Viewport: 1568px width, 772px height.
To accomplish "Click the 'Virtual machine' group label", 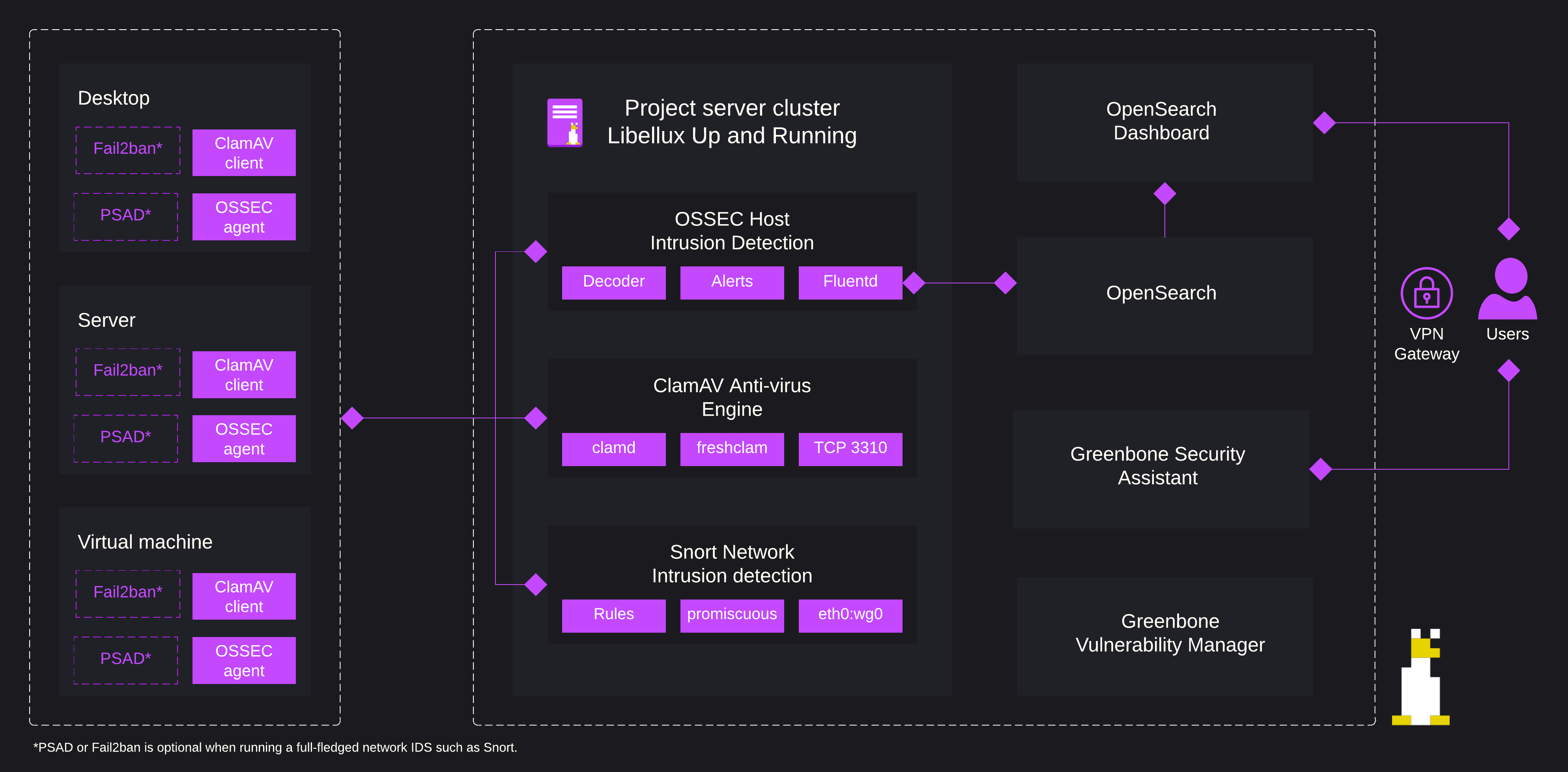I will 145,542.
